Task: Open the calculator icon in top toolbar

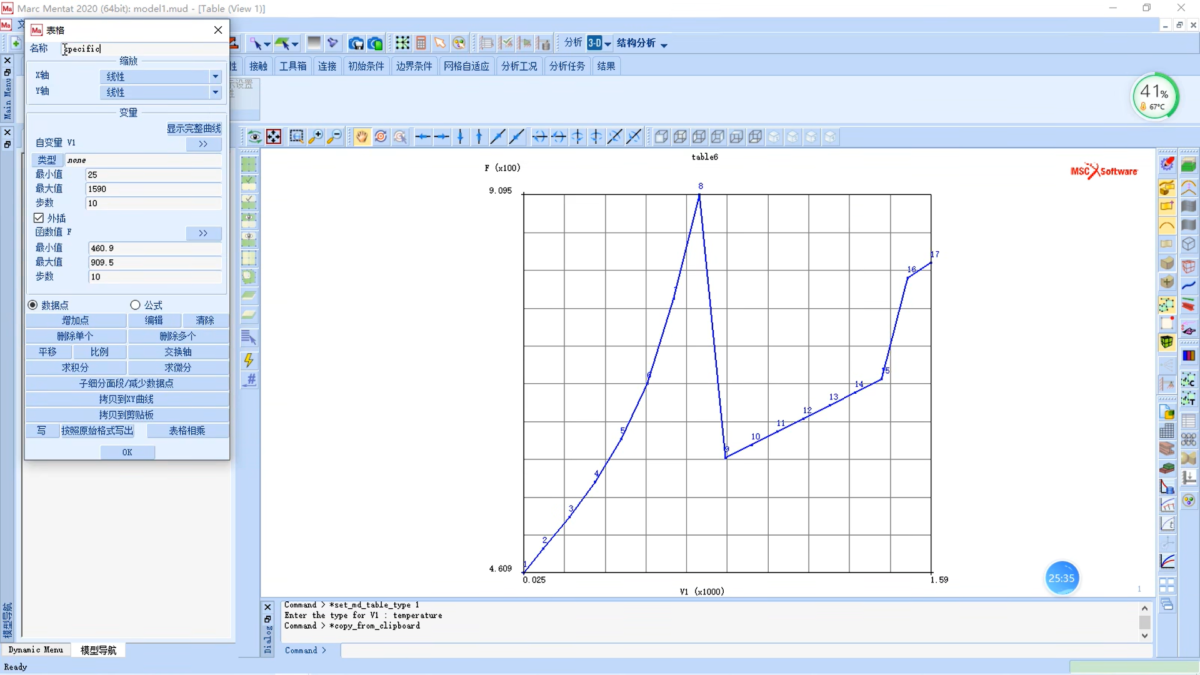Action: coord(421,43)
